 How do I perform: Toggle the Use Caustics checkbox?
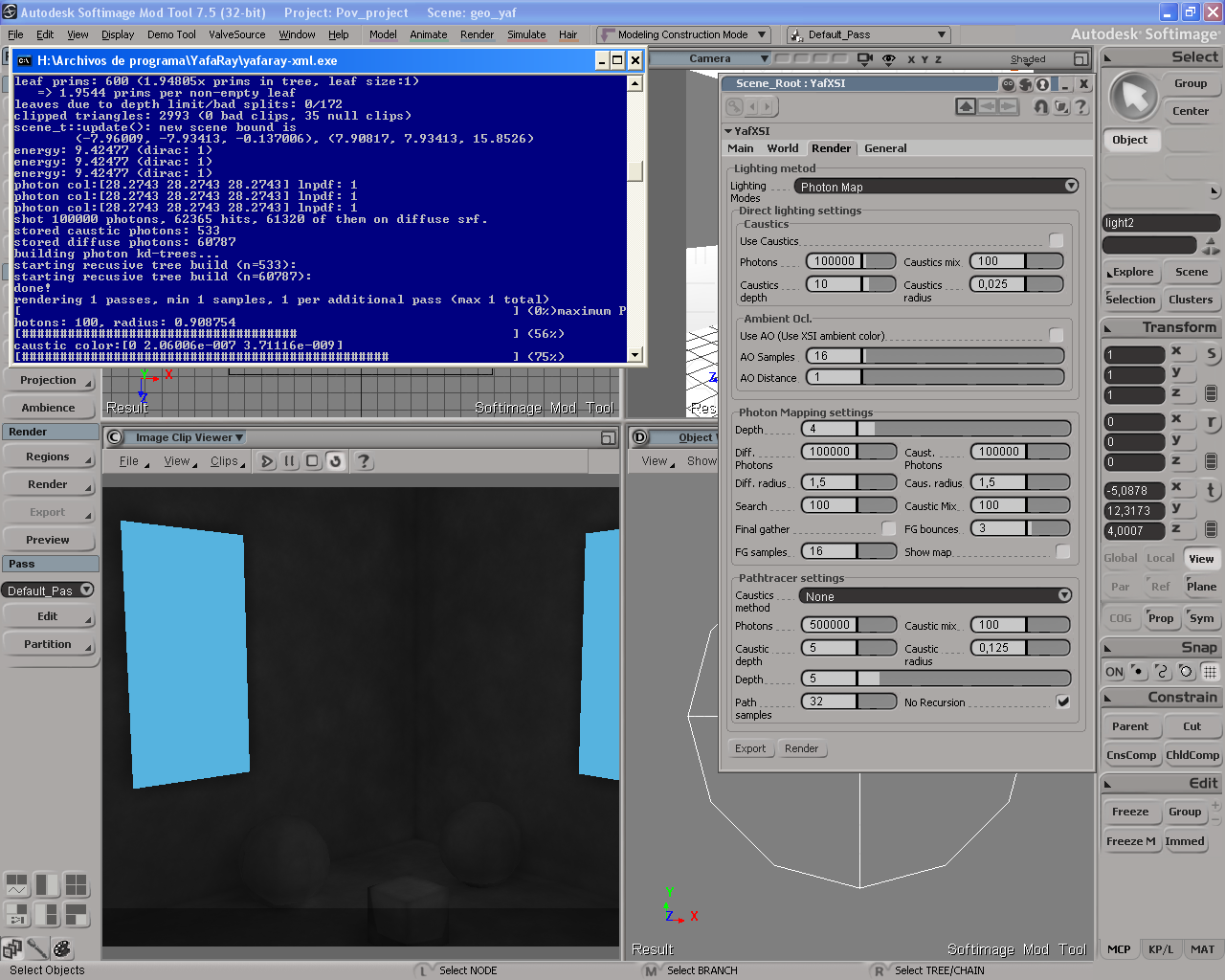coord(1057,240)
